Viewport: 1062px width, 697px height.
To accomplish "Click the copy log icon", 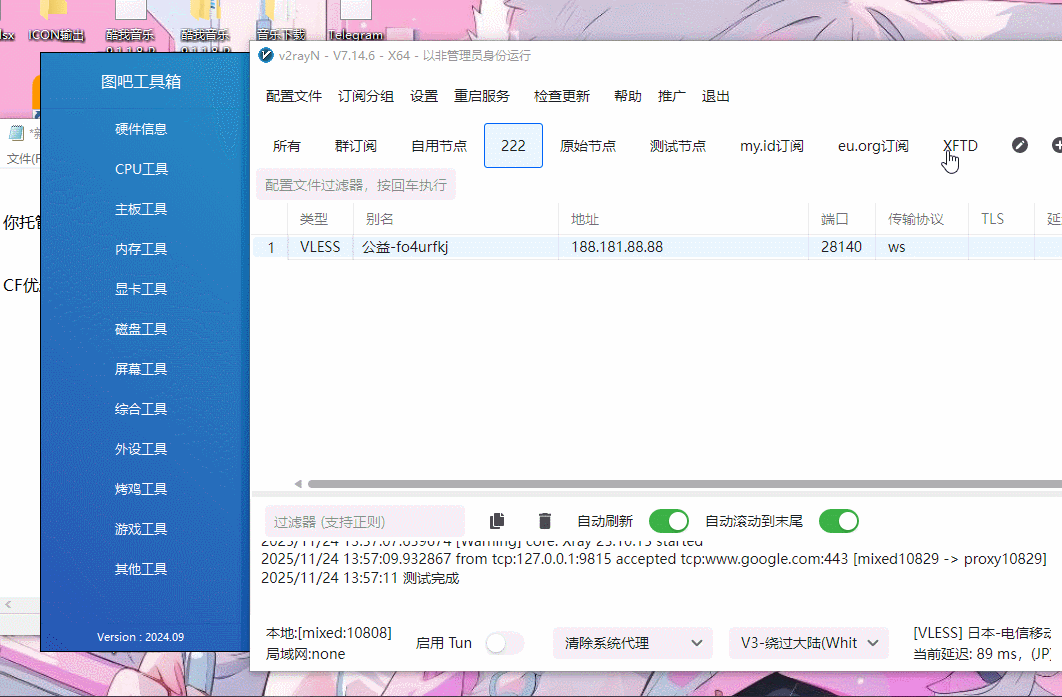I will [497, 520].
